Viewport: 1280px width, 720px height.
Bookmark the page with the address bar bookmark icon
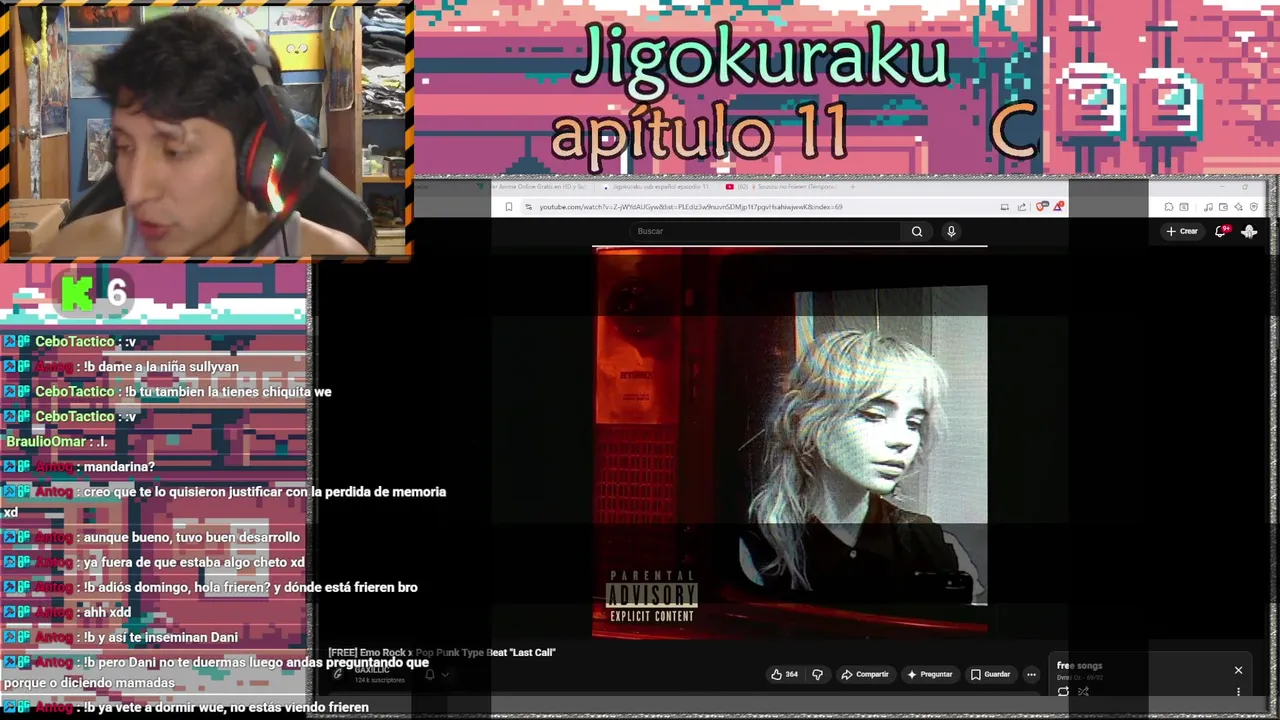click(x=509, y=207)
